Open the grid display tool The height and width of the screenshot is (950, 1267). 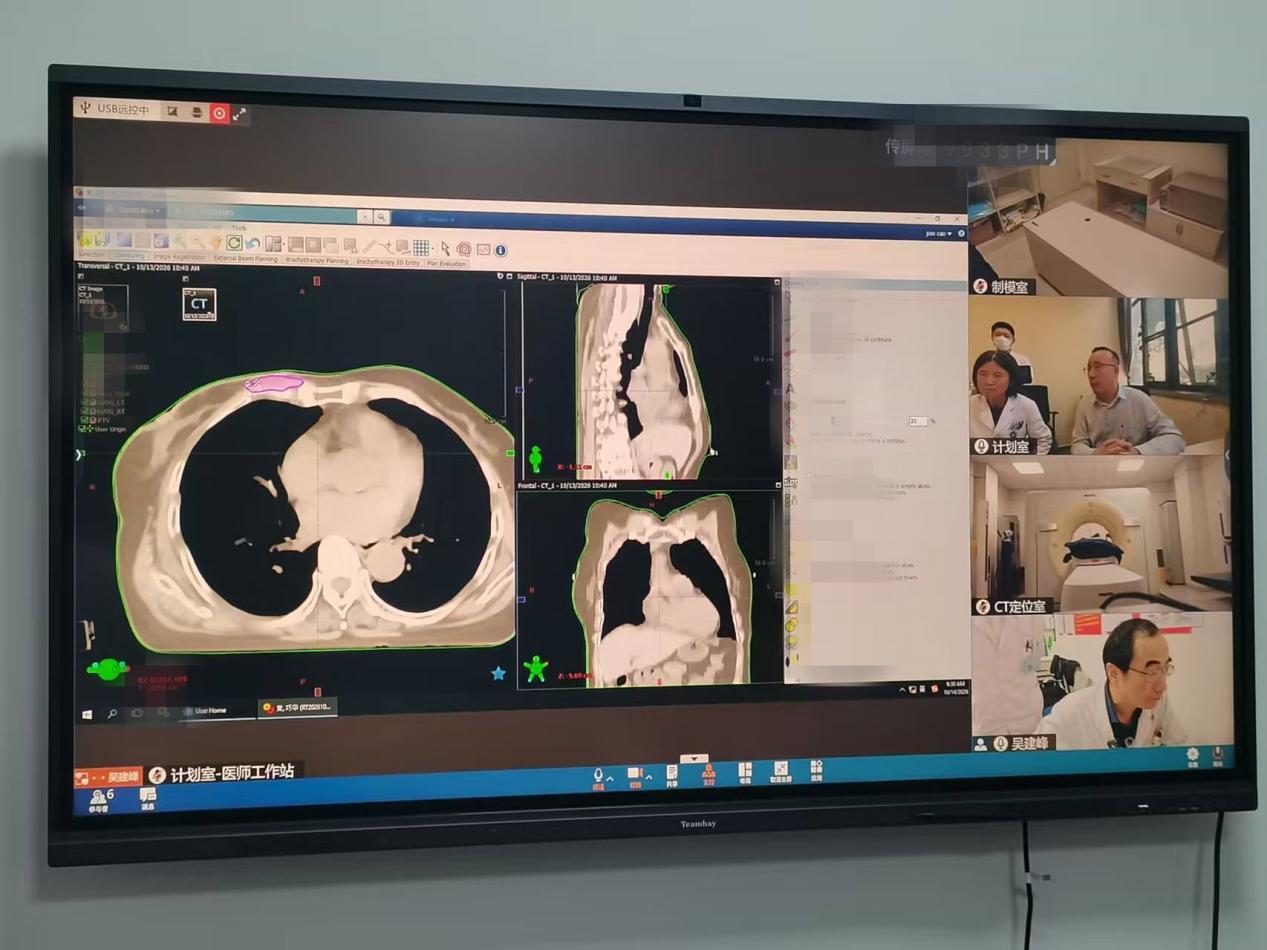coord(421,247)
